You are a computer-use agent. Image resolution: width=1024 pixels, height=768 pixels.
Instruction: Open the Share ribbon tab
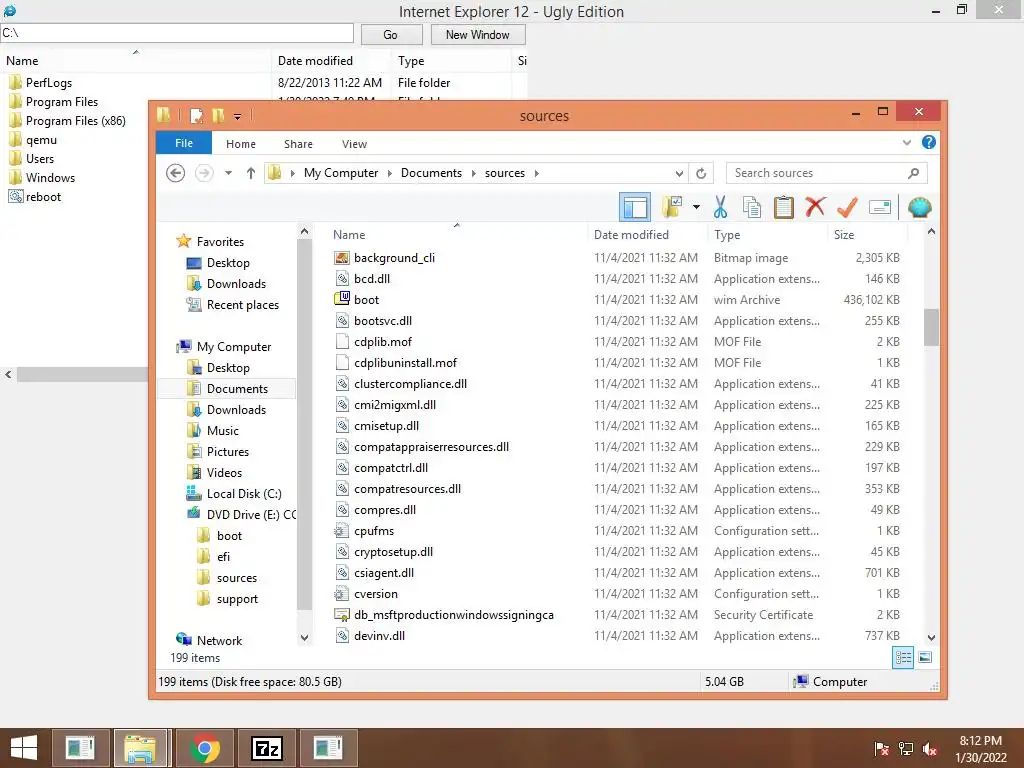pos(298,144)
